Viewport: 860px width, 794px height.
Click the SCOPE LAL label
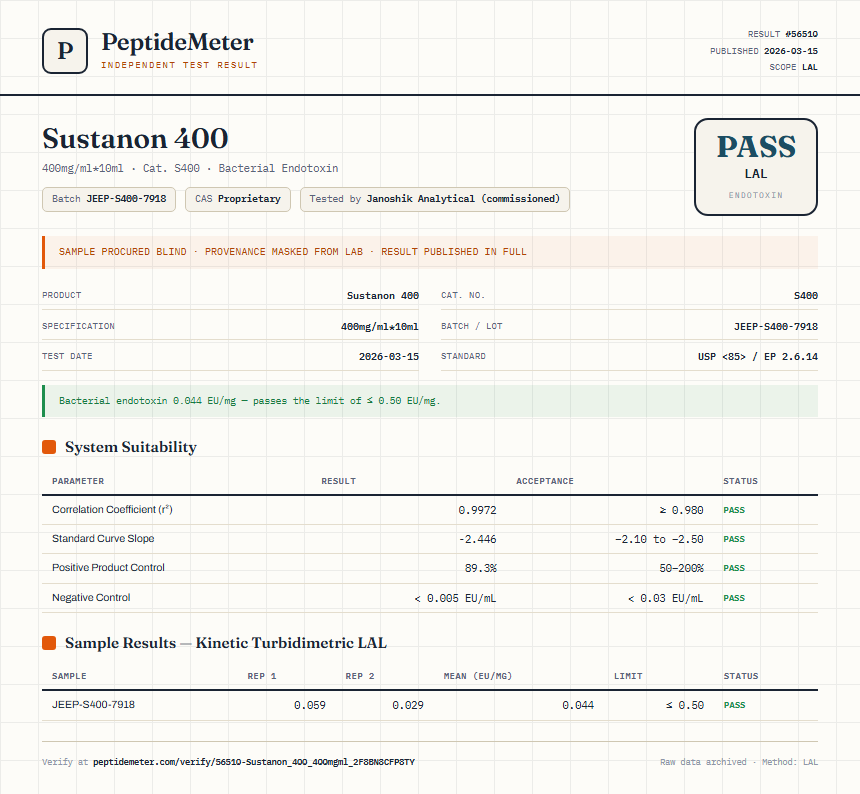(x=793, y=67)
